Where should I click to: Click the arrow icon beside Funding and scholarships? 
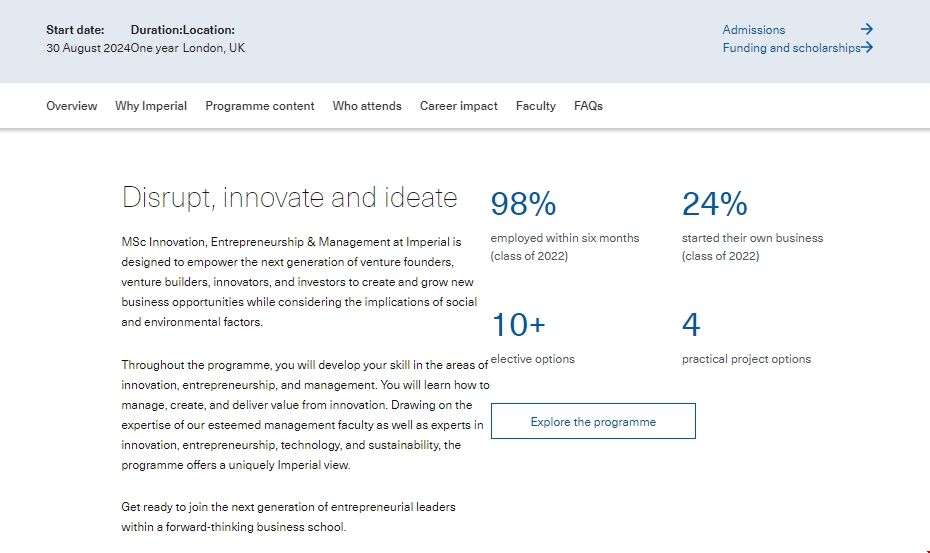coord(867,47)
